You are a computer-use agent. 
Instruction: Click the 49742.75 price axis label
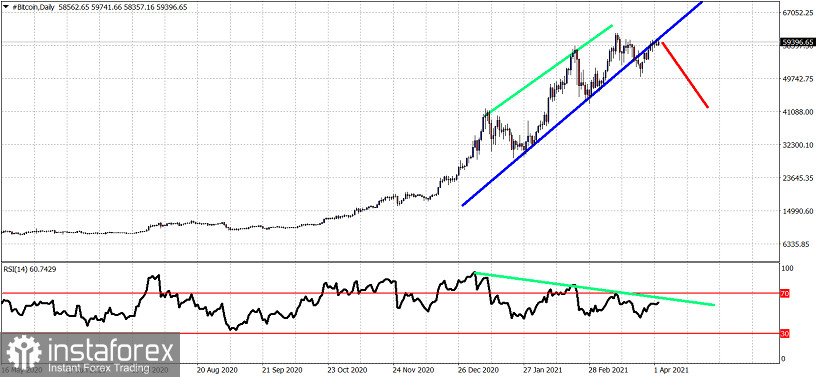[x=798, y=79]
